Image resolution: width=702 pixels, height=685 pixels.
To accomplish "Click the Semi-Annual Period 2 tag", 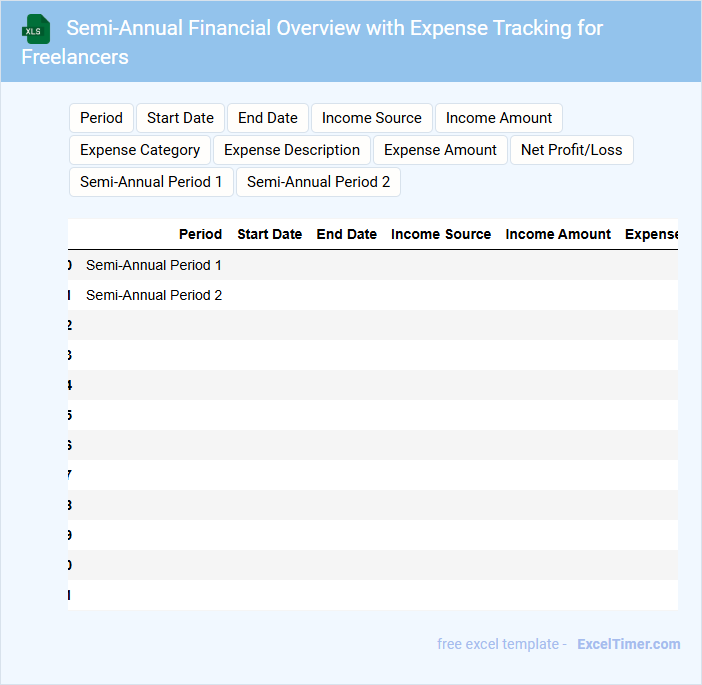I will tap(318, 182).
